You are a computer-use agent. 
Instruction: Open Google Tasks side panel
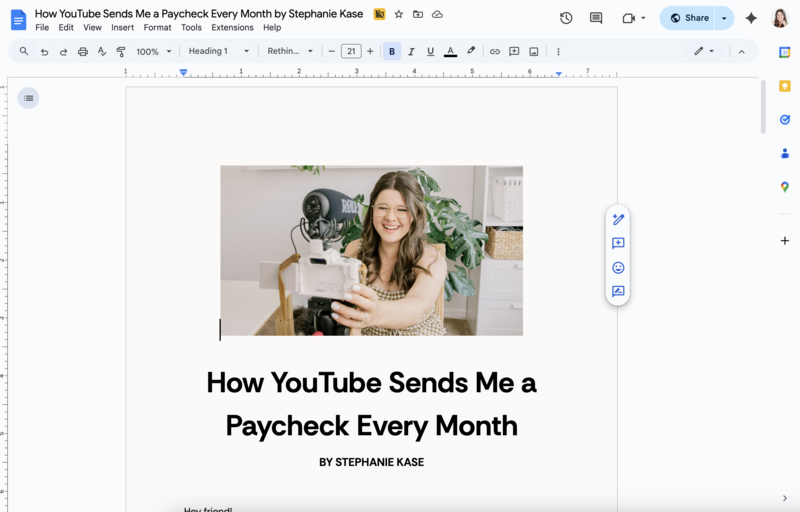pos(785,120)
